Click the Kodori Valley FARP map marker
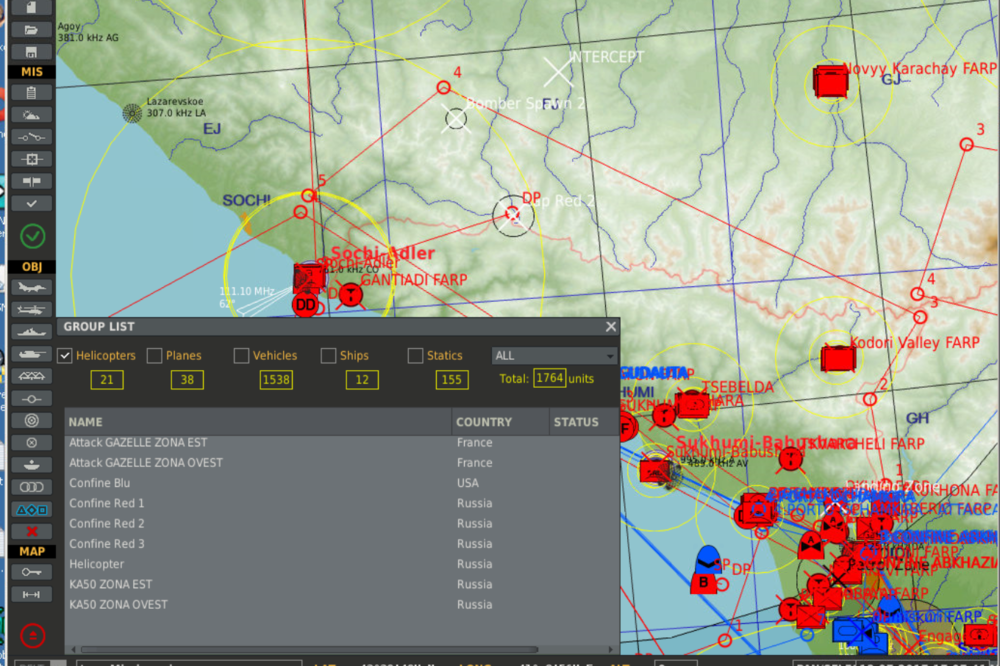Image resolution: width=1000 pixels, height=666 pixels. click(x=838, y=357)
